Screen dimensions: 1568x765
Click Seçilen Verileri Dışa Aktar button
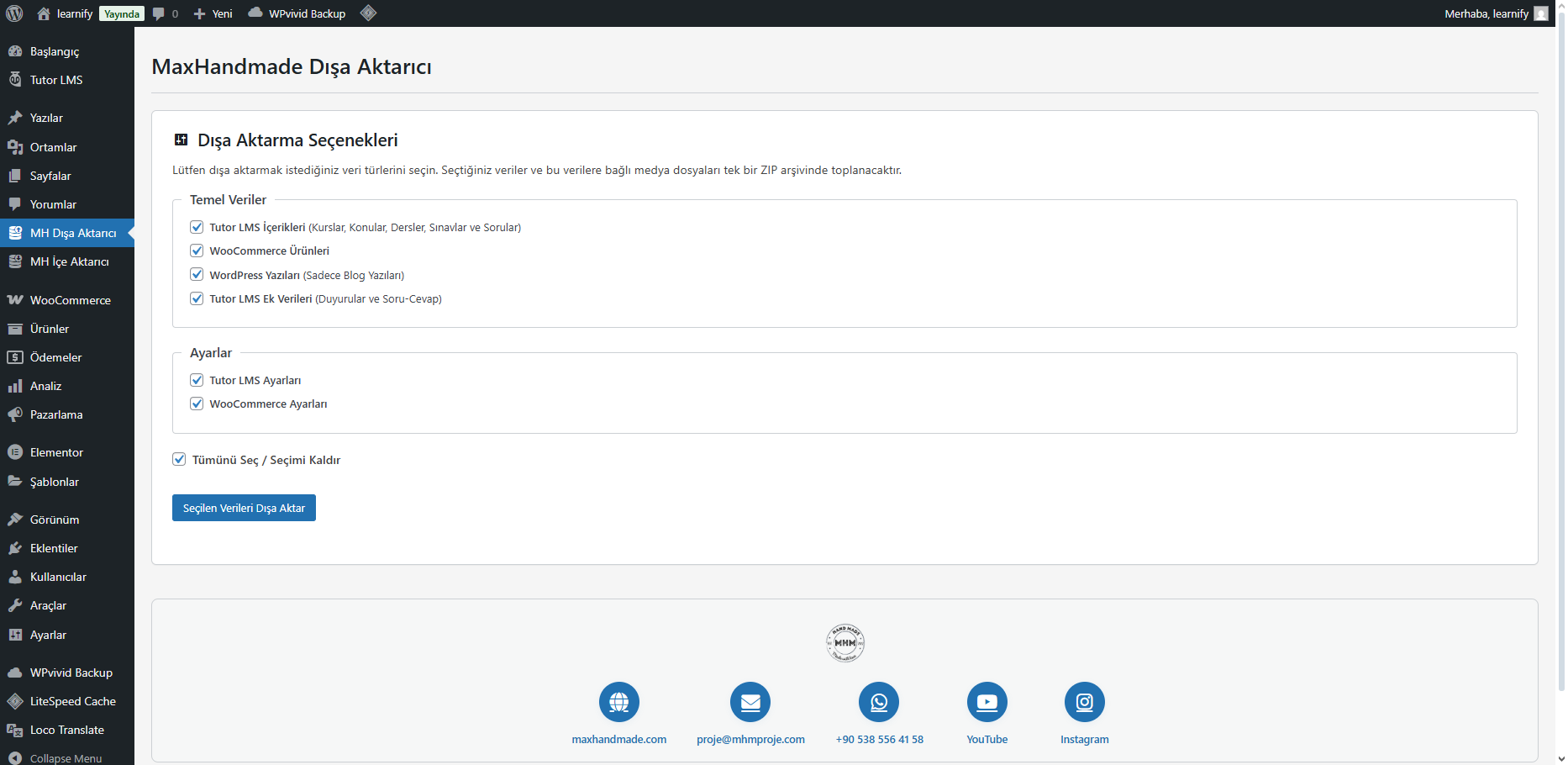pyautogui.click(x=244, y=508)
